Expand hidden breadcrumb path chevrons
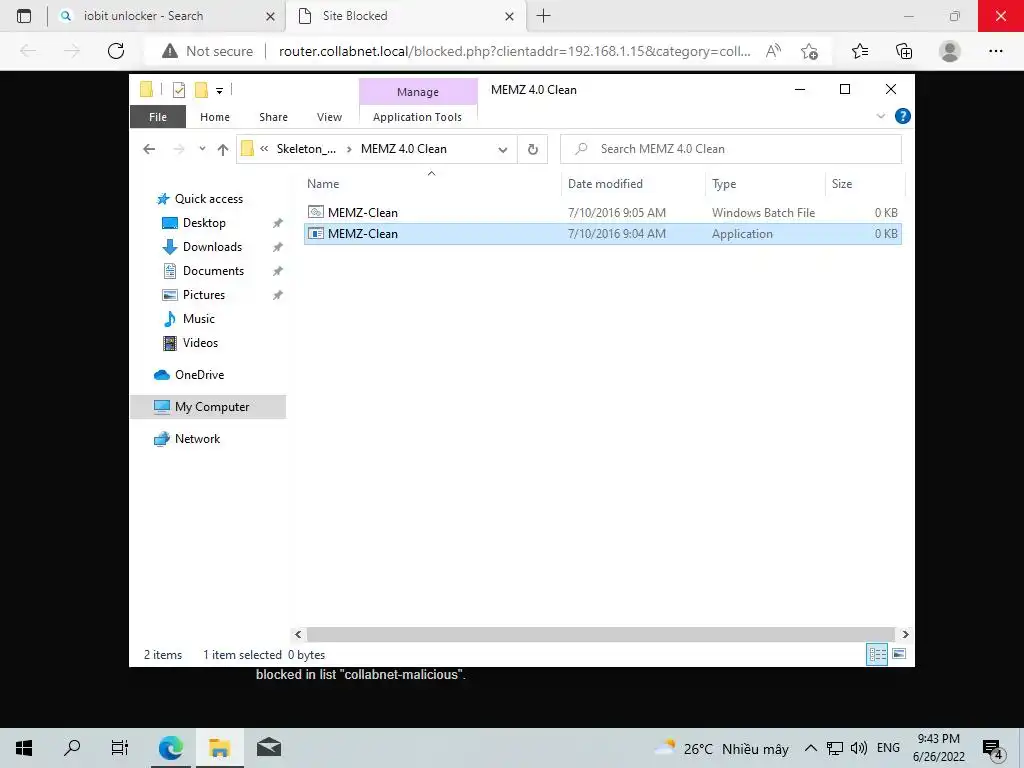This screenshot has width=1024, height=768. coord(264,149)
